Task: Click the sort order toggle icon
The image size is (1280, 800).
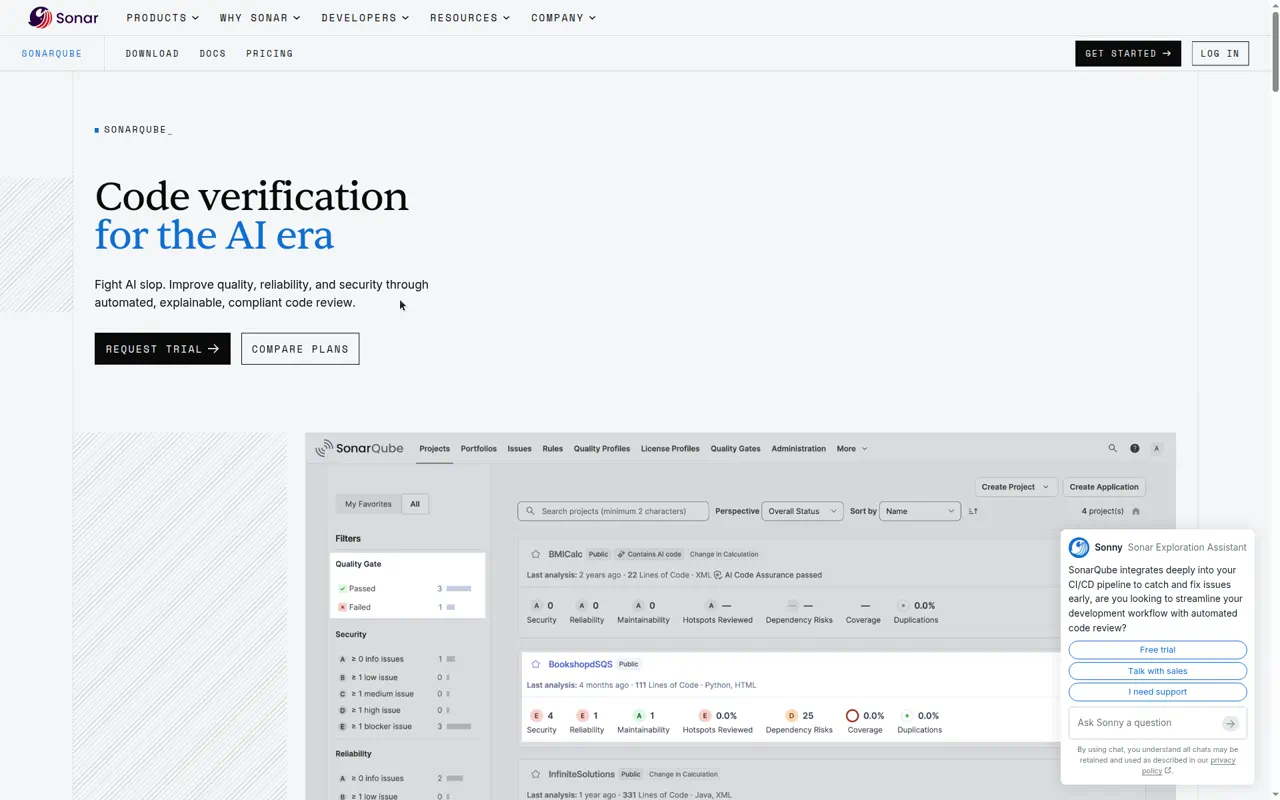Action: (x=973, y=511)
